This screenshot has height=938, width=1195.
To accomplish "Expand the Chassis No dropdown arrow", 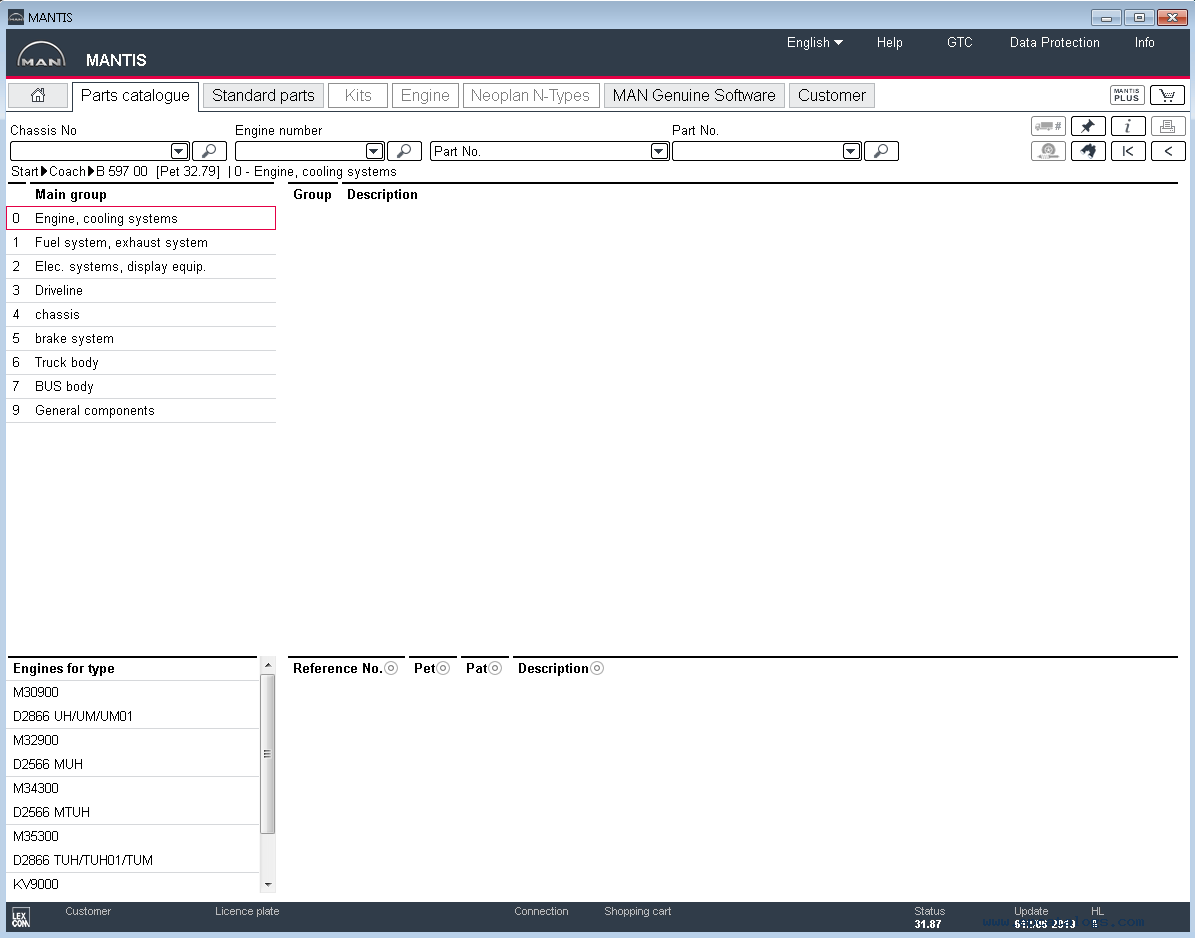I will 179,151.
